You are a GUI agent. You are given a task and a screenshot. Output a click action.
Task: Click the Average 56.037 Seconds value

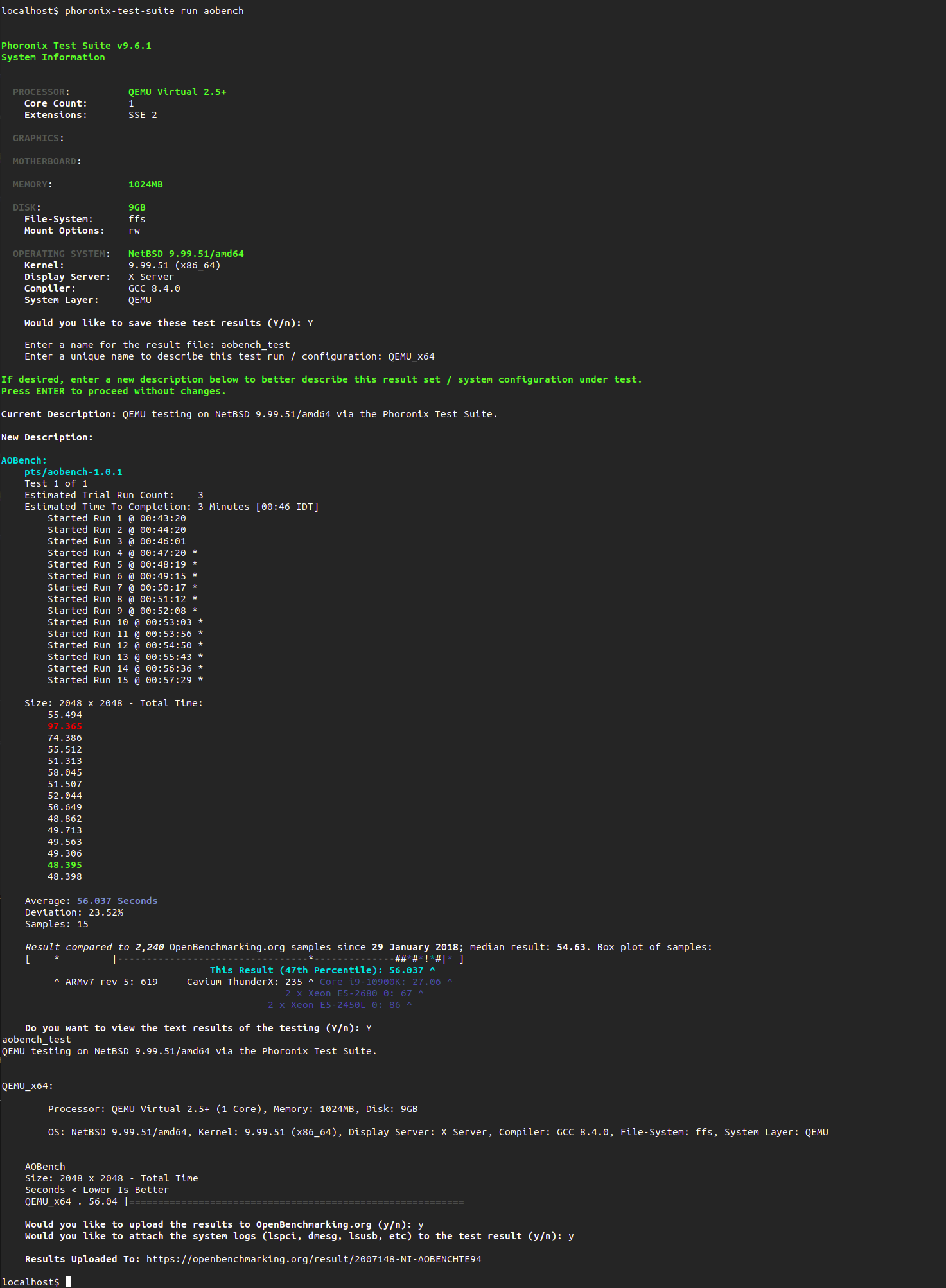pos(118,901)
